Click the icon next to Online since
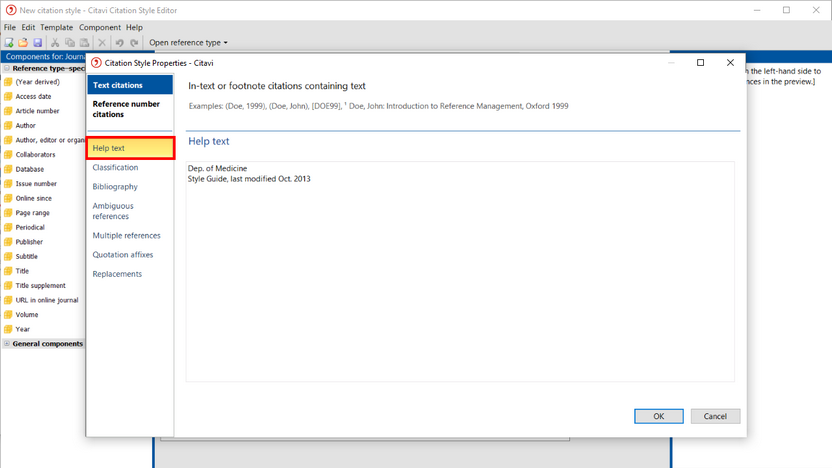This screenshot has height=468, width=832. 8,198
